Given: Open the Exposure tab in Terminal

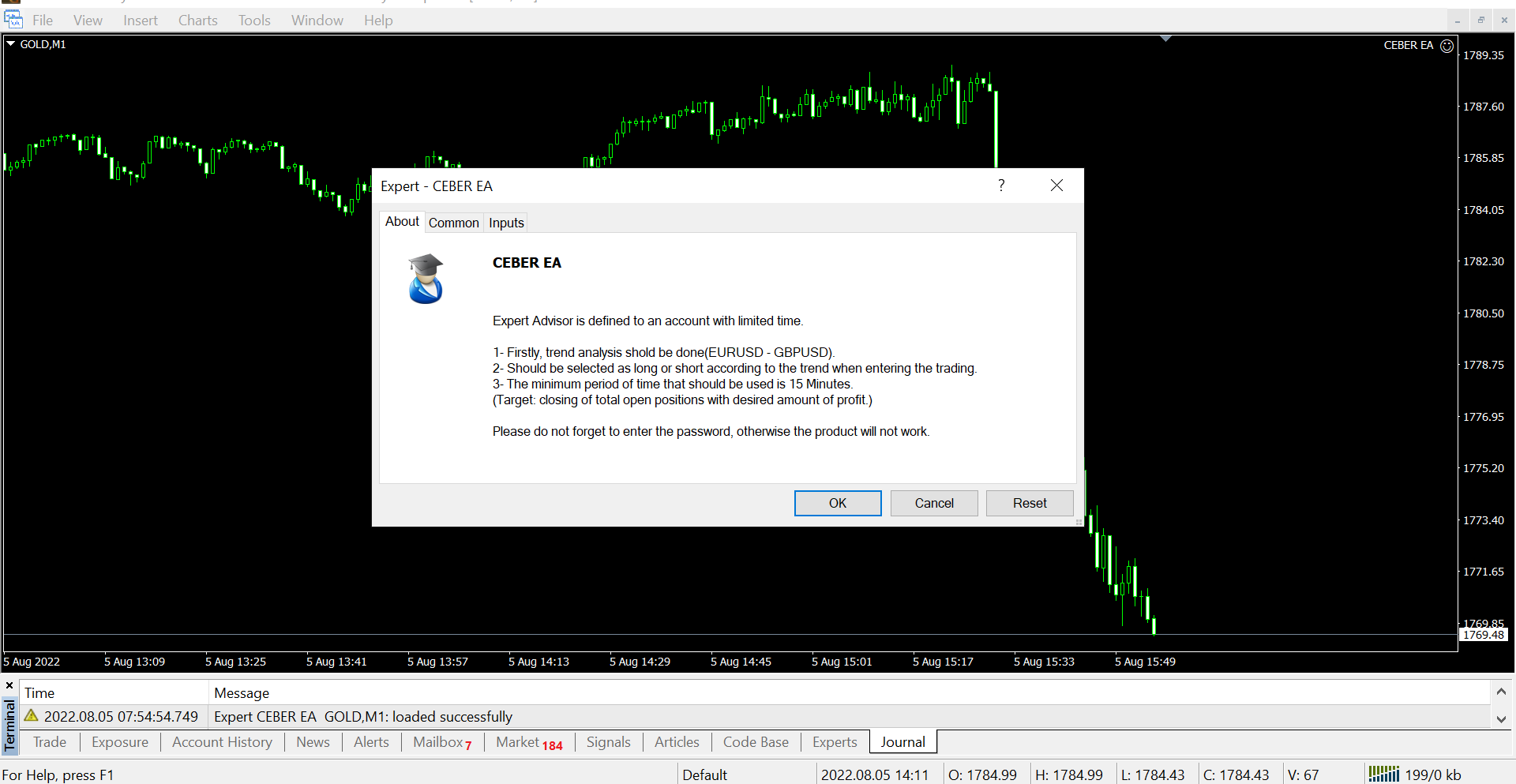Looking at the screenshot, I should point(120,742).
